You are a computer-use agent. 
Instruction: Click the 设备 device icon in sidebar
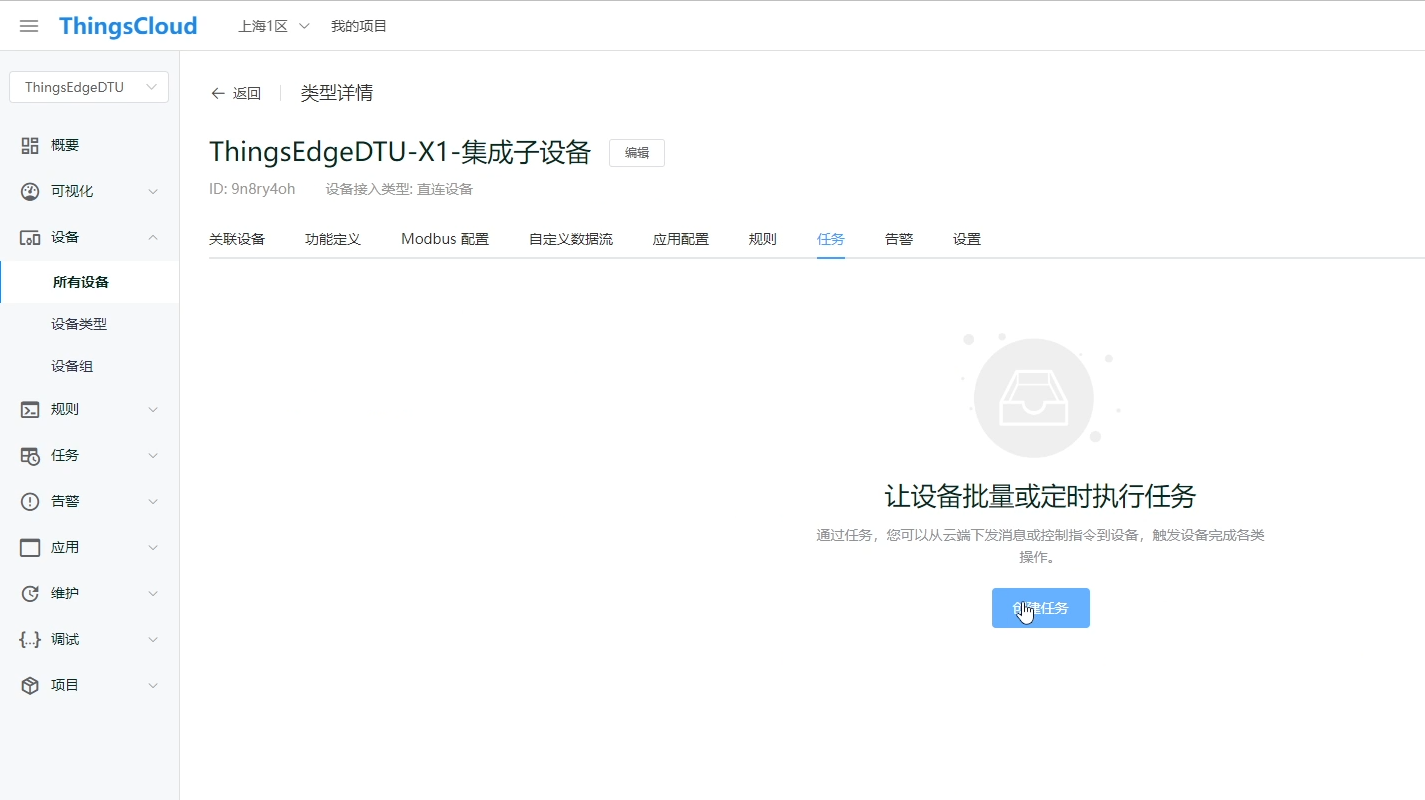[x=30, y=237]
